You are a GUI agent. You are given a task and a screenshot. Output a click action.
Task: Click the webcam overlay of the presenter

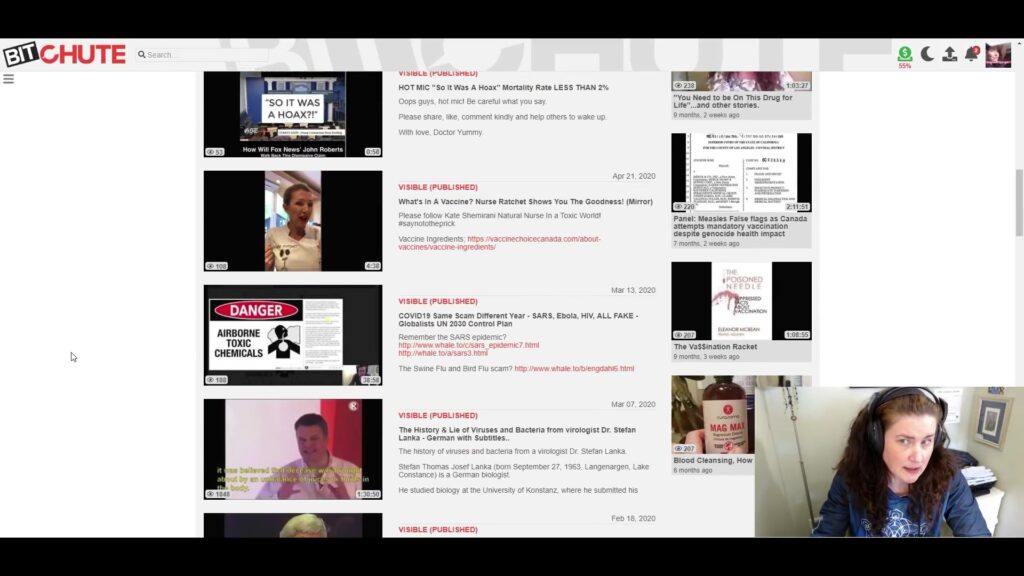[889, 462]
